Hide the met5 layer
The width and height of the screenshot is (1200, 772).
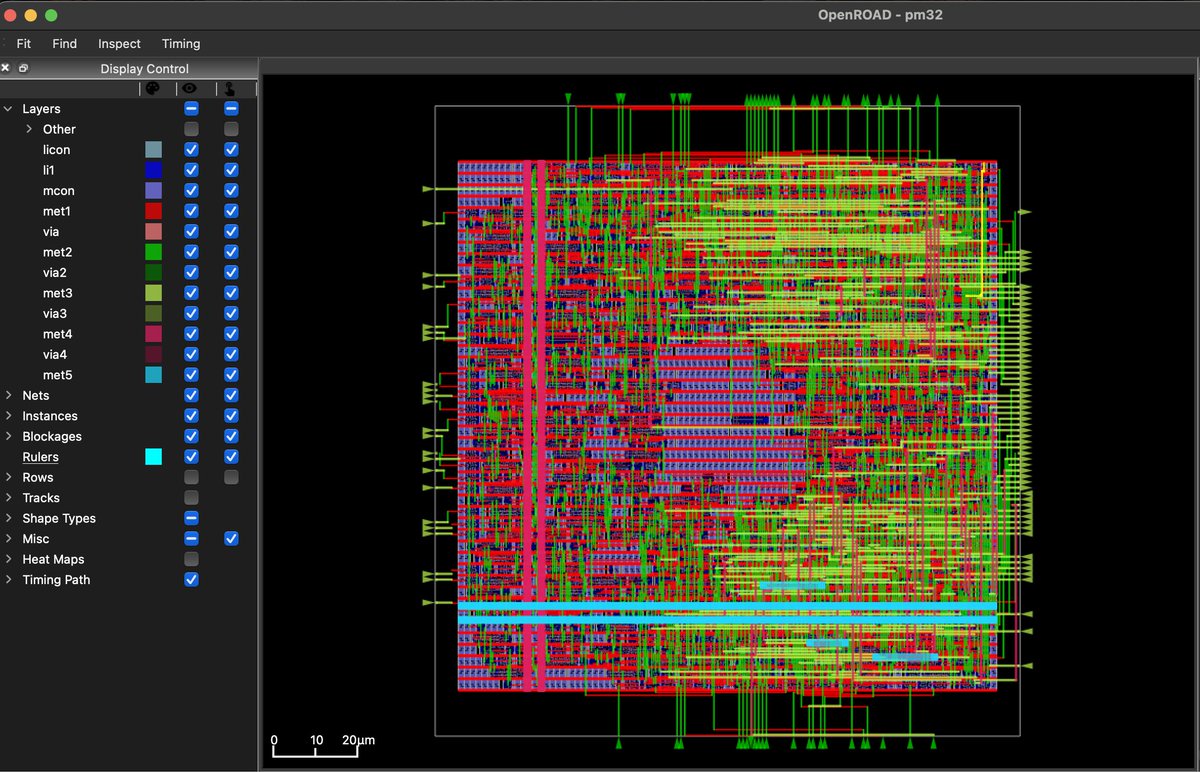(x=191, y=375)
